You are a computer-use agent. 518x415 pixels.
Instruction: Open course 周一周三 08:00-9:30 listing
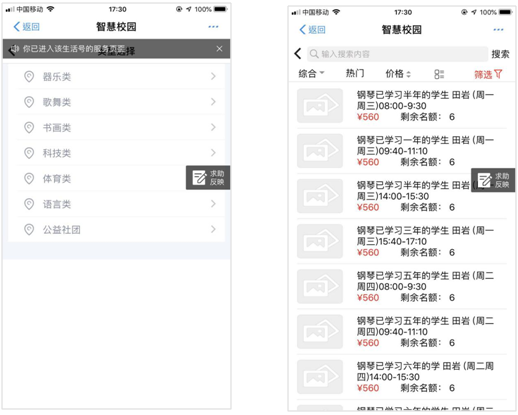(402, 106)
